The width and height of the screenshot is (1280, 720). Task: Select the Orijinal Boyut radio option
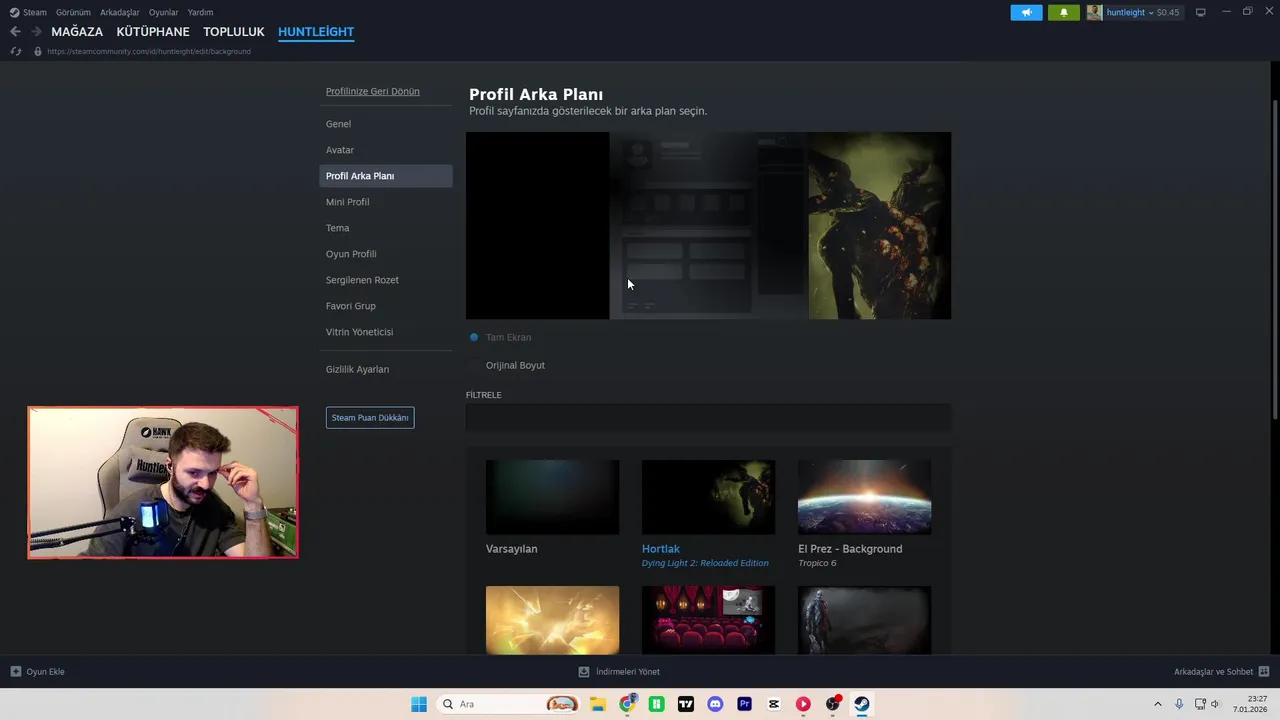click(474, 365)
